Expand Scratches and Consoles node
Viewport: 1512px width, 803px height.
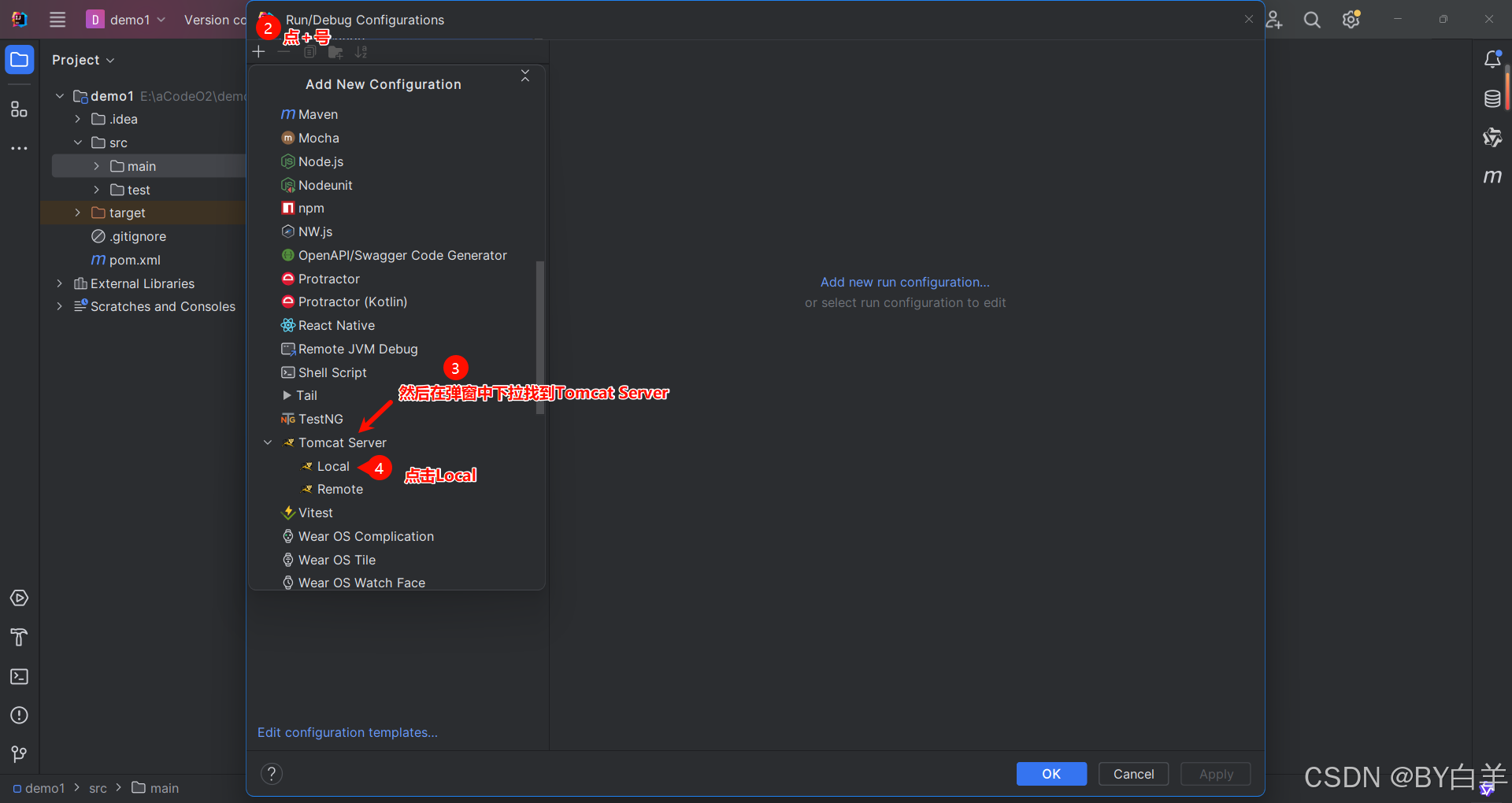59,306
